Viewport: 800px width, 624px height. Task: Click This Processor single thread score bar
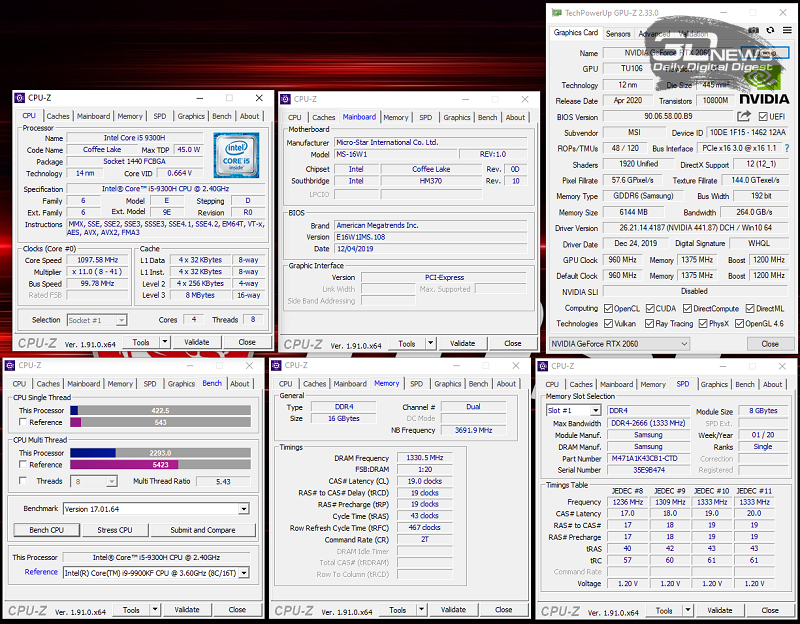coord(160,410)
